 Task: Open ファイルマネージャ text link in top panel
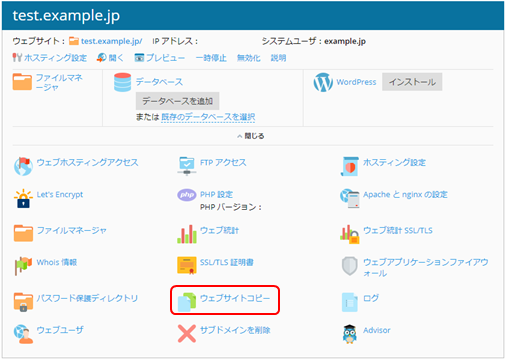tap(59, 82)
